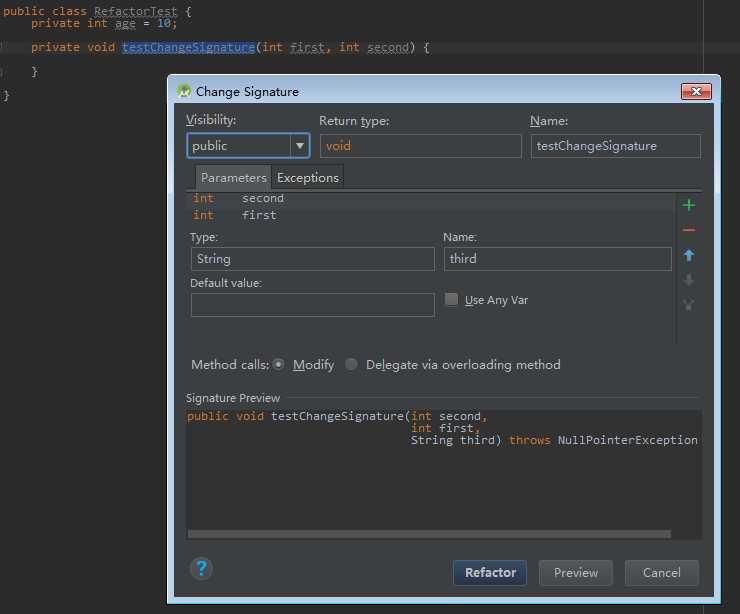Screen dimensions: 740x614
Task: Select the 'int second' parameter row
Action: point(432,199)
